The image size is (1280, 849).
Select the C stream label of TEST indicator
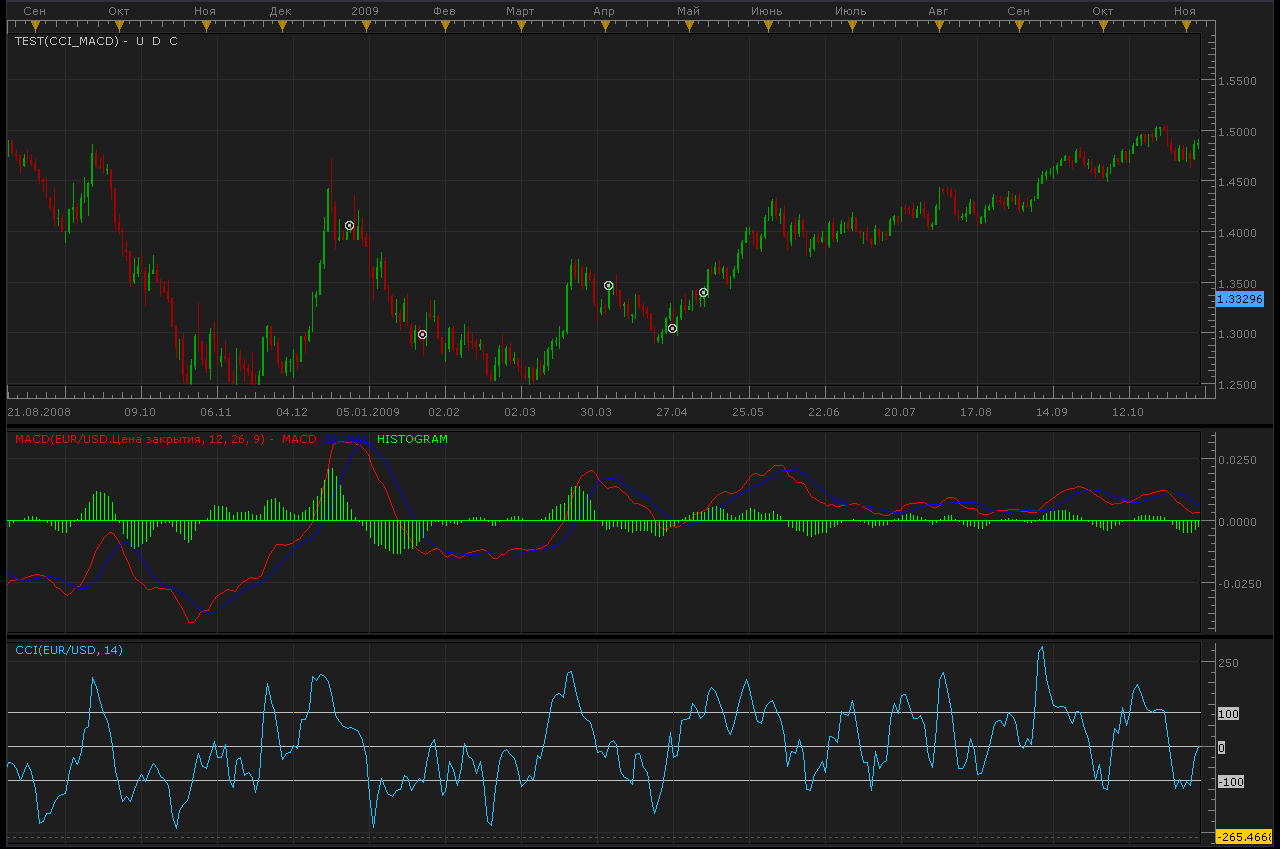[x=173, y=42]
